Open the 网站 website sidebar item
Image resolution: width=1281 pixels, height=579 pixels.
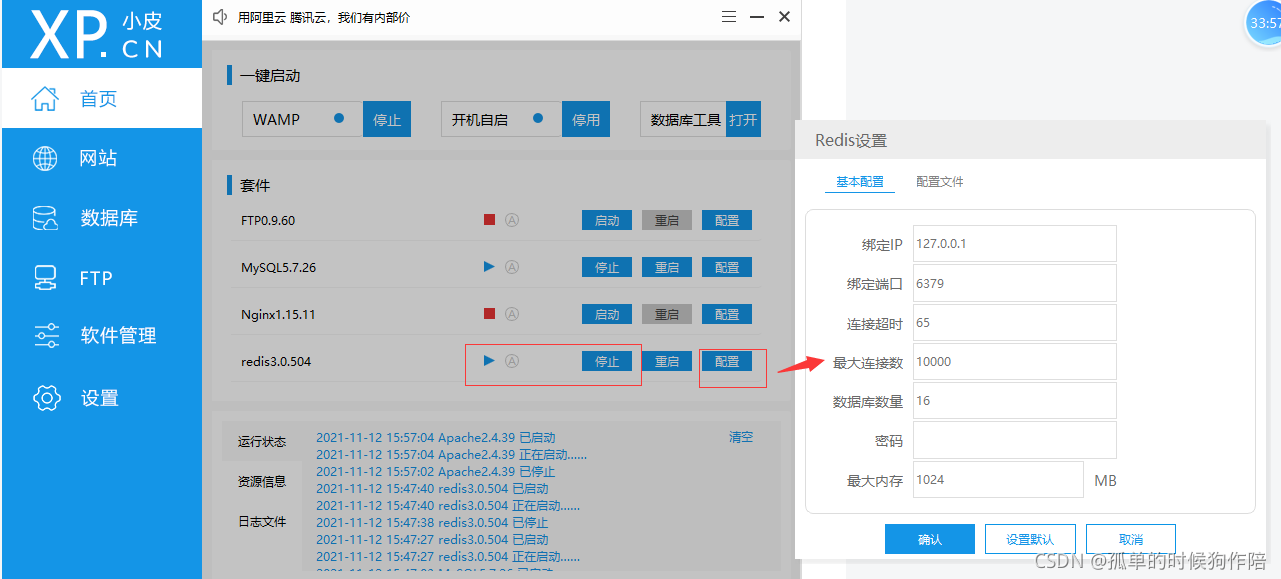[x=101, y=158]
